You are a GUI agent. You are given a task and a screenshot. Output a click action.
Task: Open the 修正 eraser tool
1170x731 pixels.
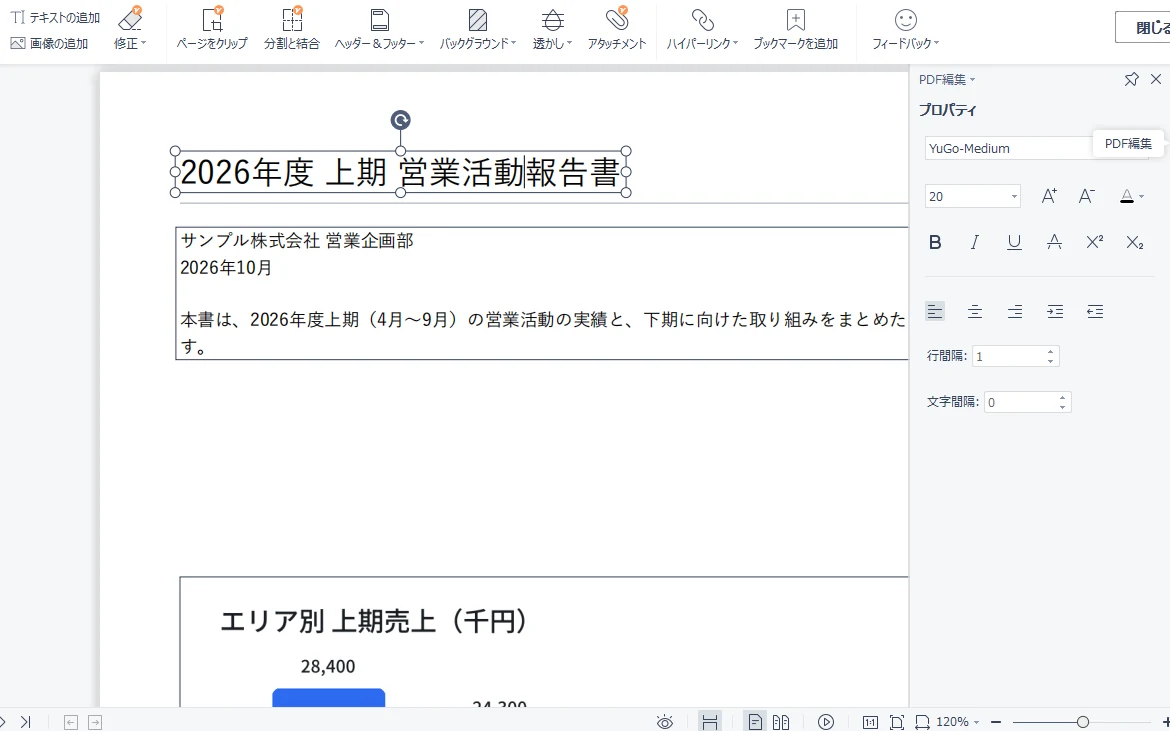(x=130, y=28)
